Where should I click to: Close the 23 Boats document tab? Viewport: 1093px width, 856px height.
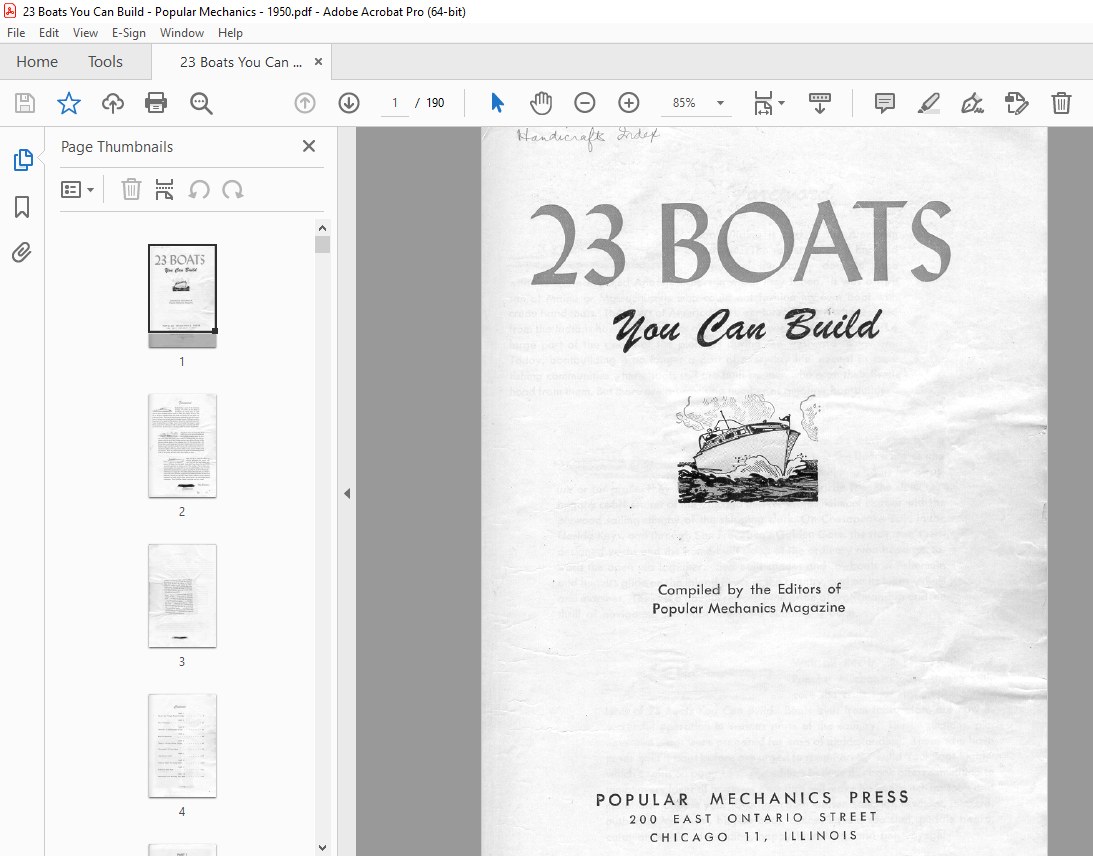(319, 61)
